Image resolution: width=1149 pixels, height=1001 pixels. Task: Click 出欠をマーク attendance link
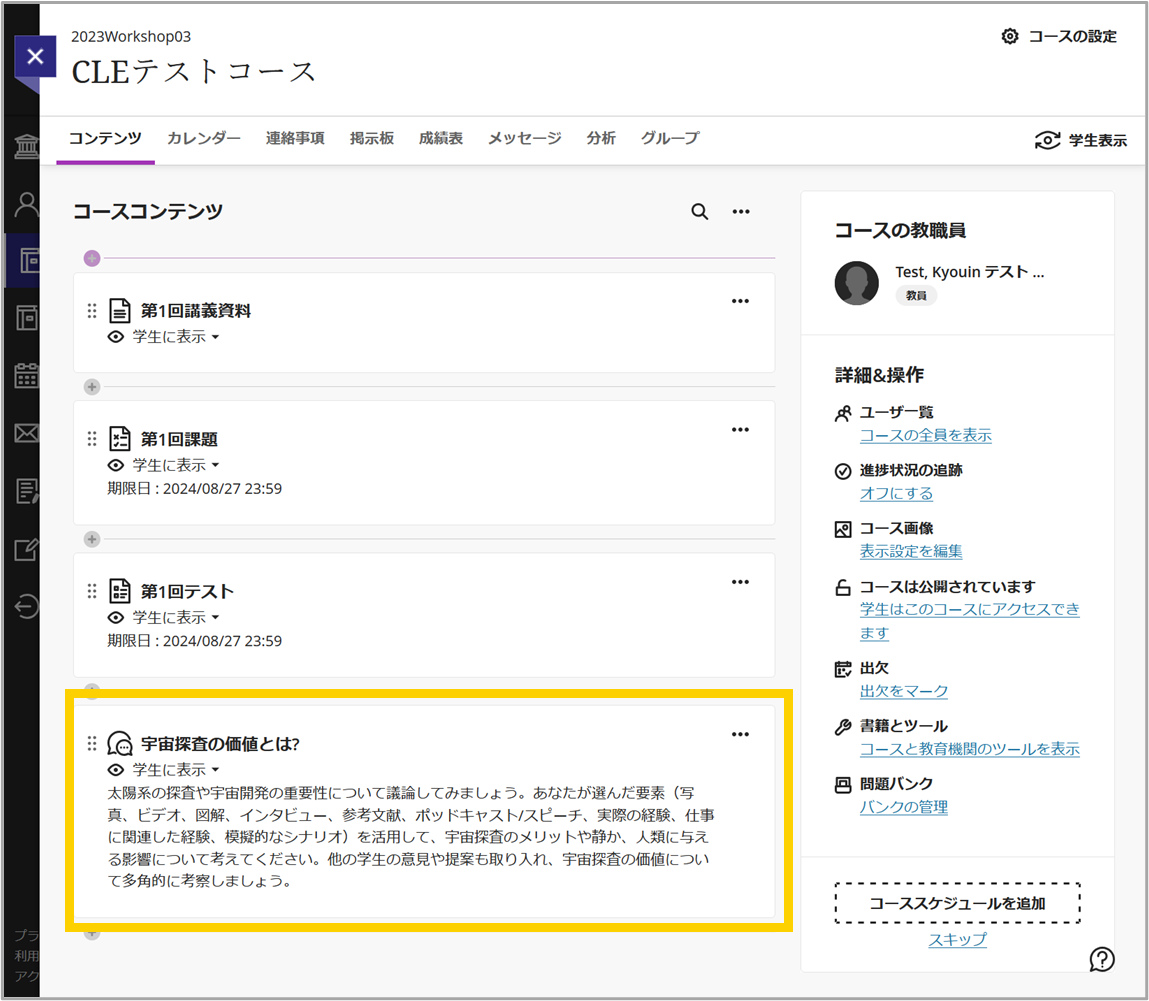click(x=904, y=691)
